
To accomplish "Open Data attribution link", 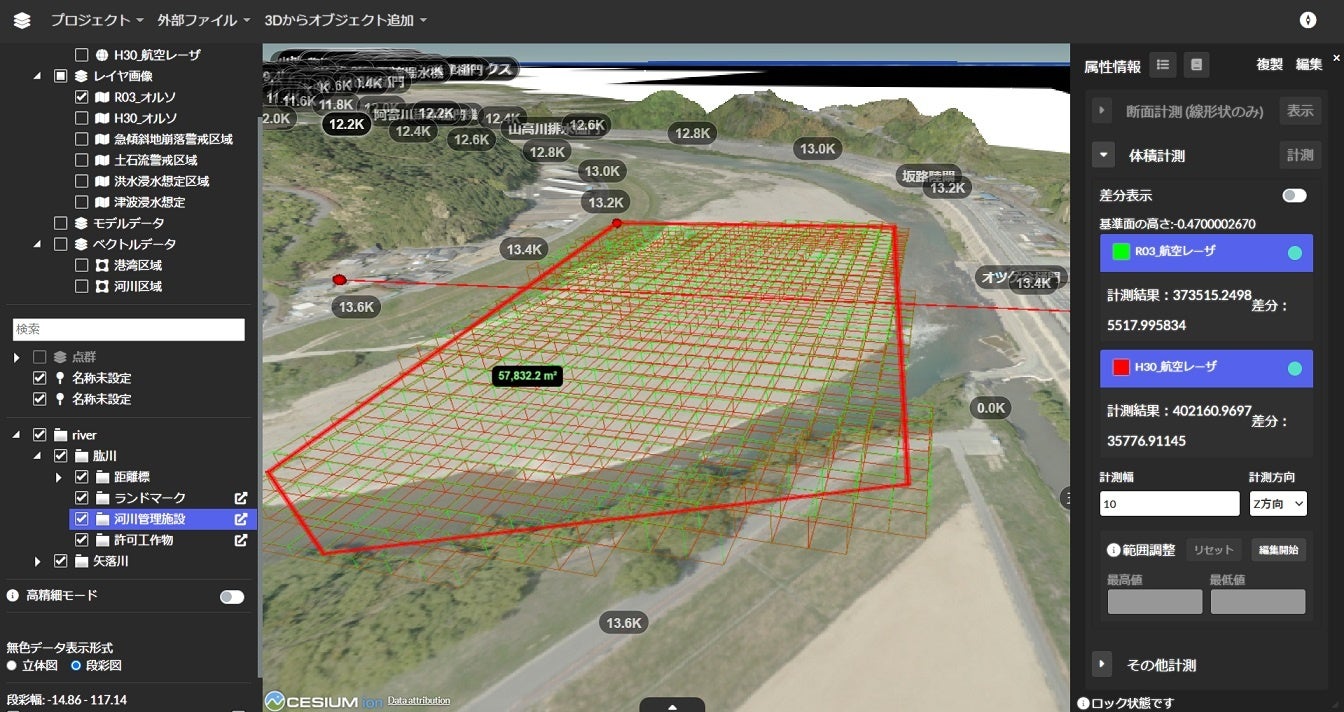I will point(419,700).
